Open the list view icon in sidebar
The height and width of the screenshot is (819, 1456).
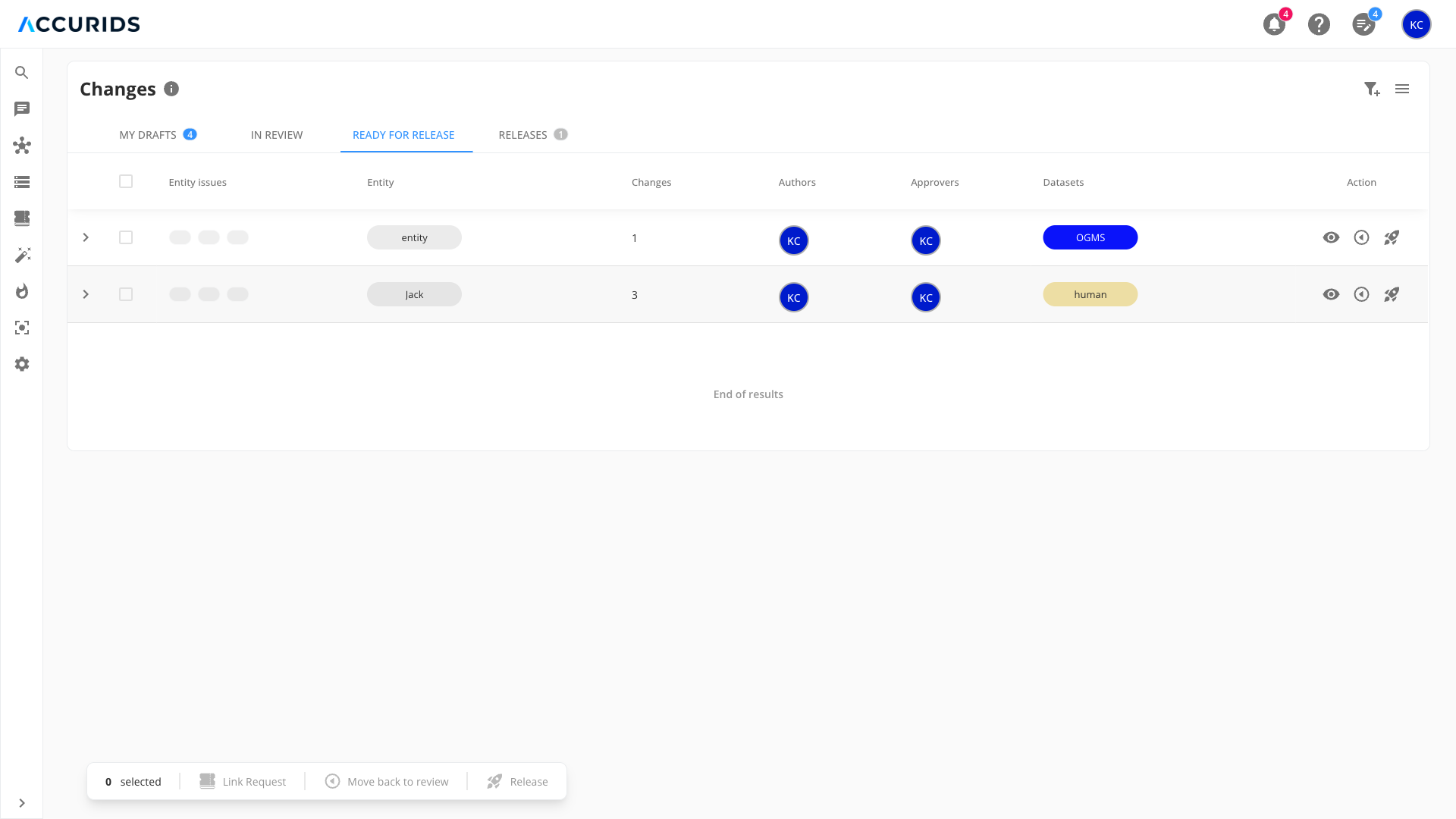click(x=22, y=182)
